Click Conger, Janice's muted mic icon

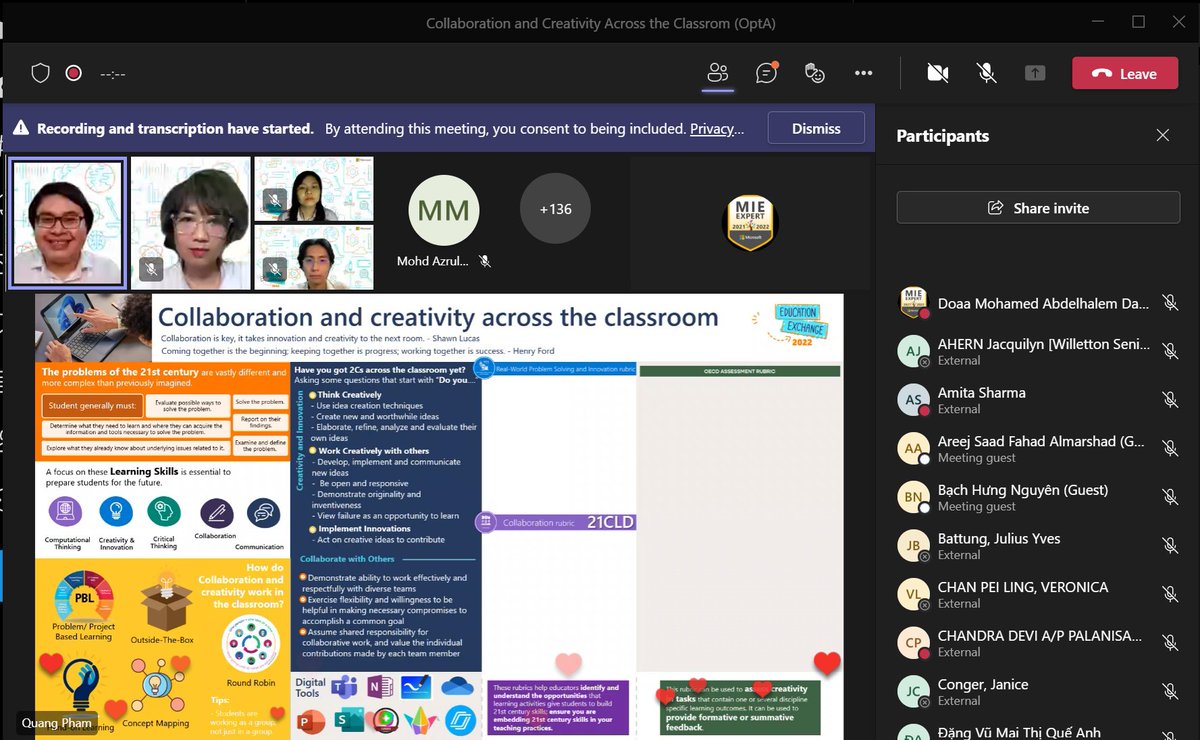1169,692
